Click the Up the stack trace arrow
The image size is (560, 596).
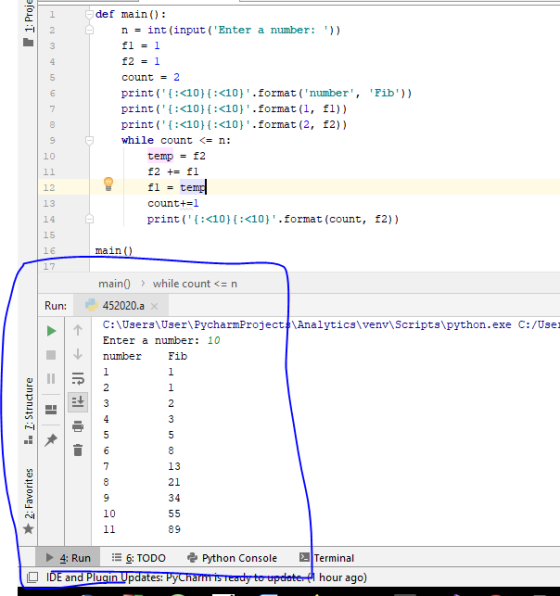78,330
